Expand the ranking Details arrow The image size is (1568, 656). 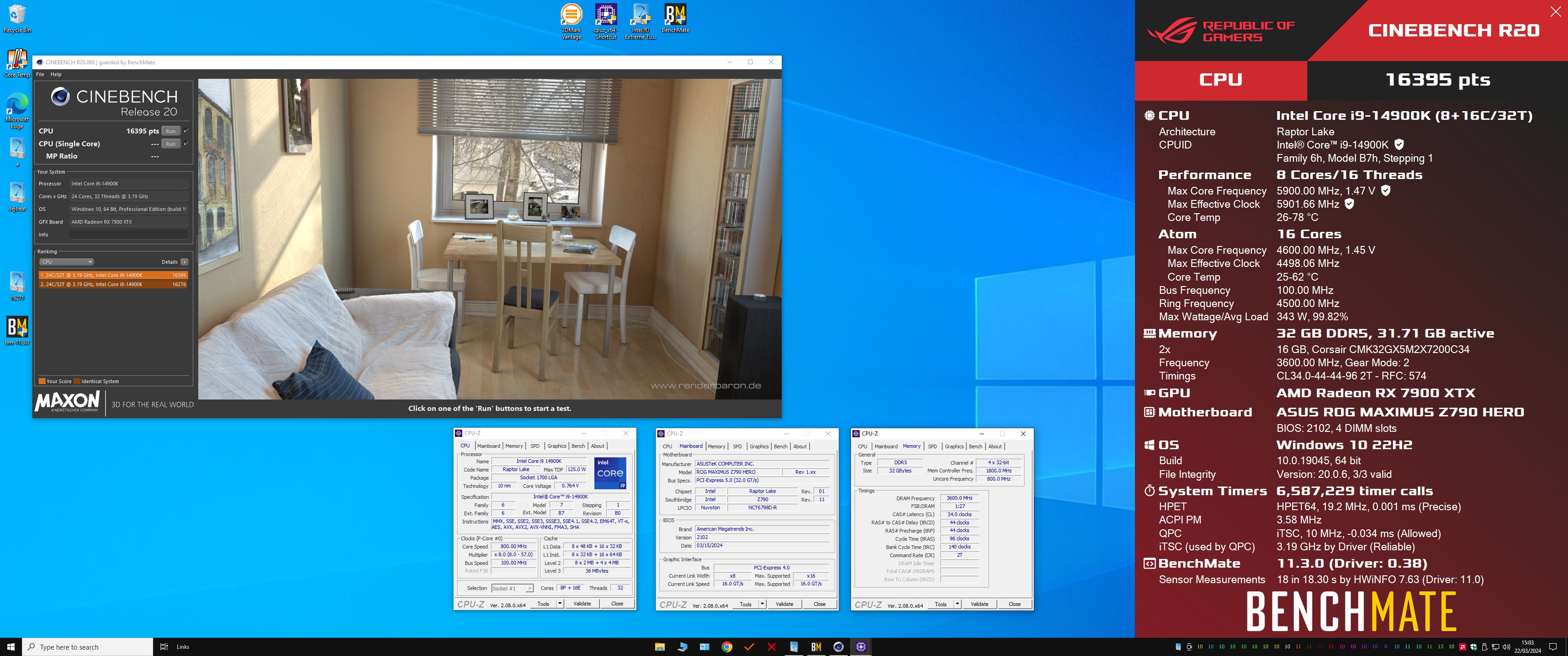(184, 261)
